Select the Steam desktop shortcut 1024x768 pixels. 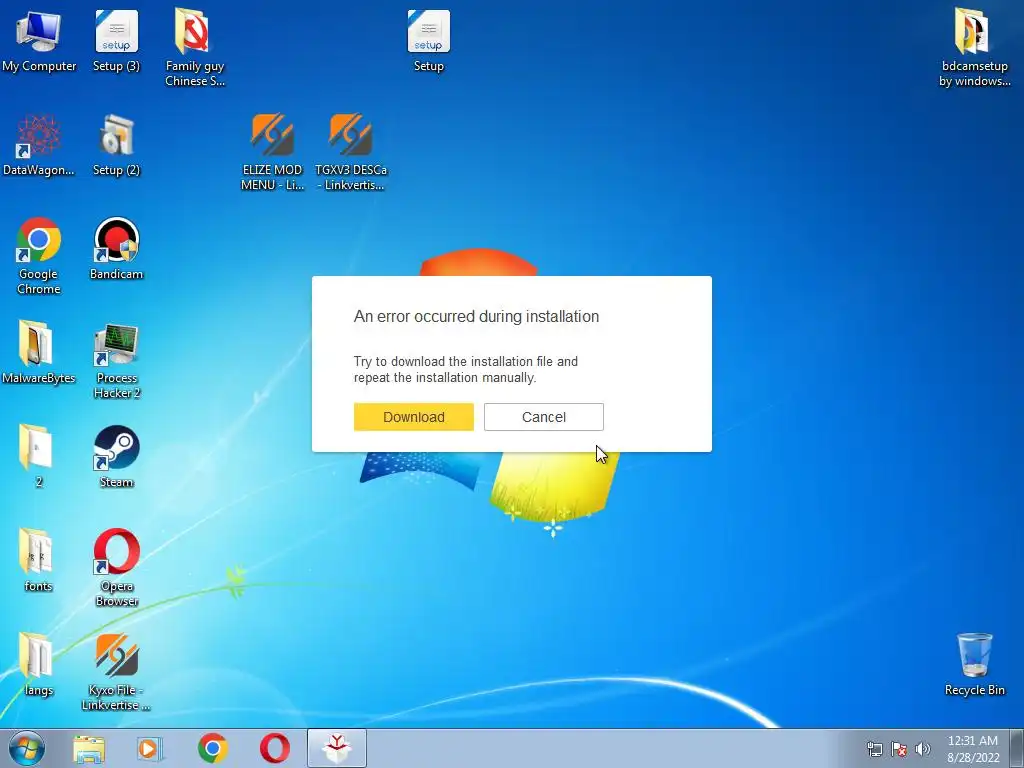click(116, 456)
